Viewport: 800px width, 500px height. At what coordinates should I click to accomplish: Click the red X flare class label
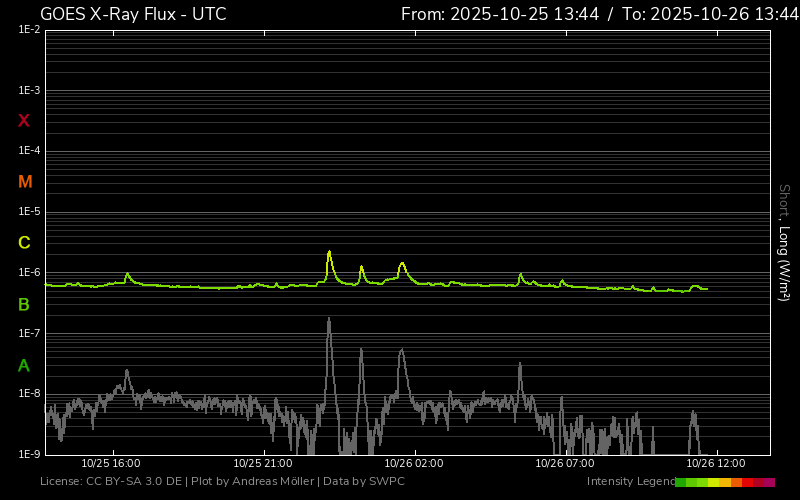click(x=24, y=121)
